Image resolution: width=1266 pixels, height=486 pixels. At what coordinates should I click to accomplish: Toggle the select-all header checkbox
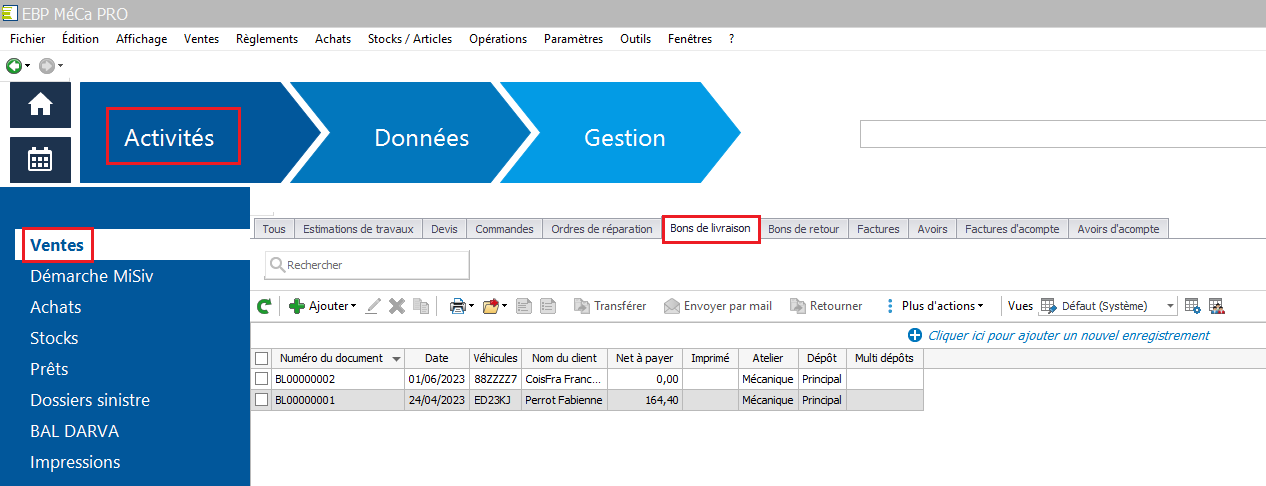point(262,358)
